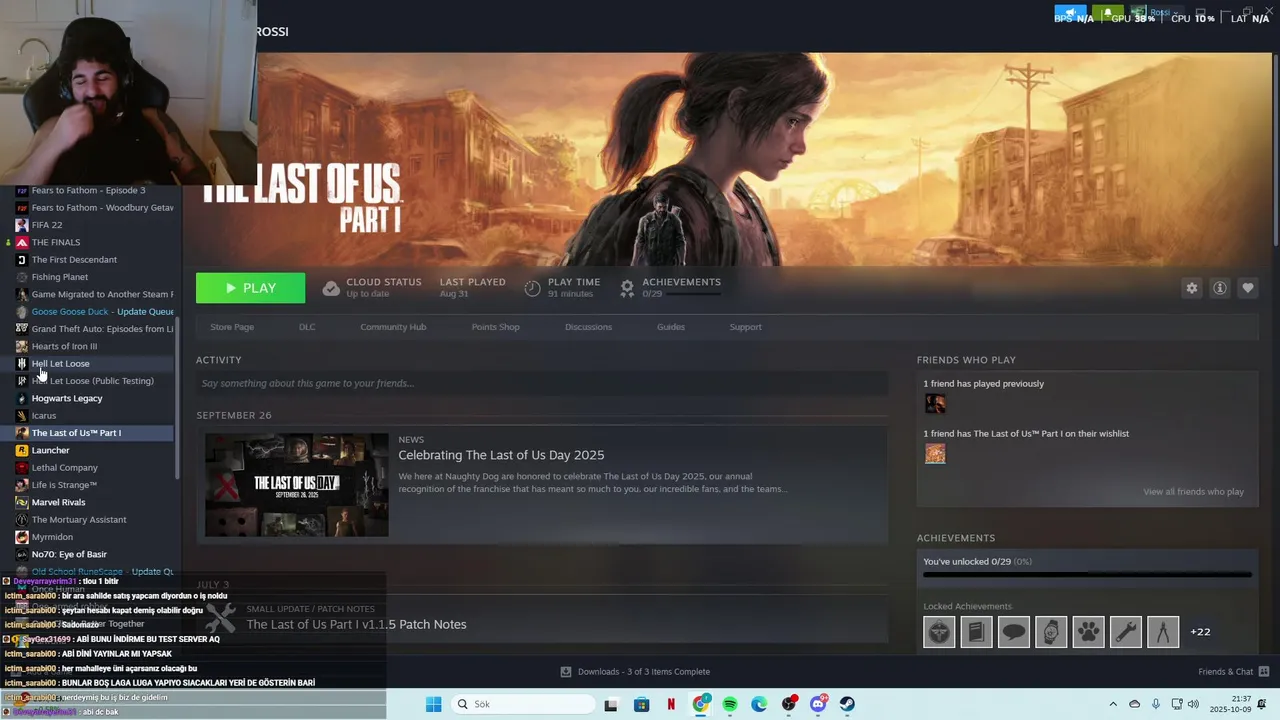Click 'View all friends who play'
Image resolution: width=1280 pixels, height=720 pixels.
point(1193,492)
